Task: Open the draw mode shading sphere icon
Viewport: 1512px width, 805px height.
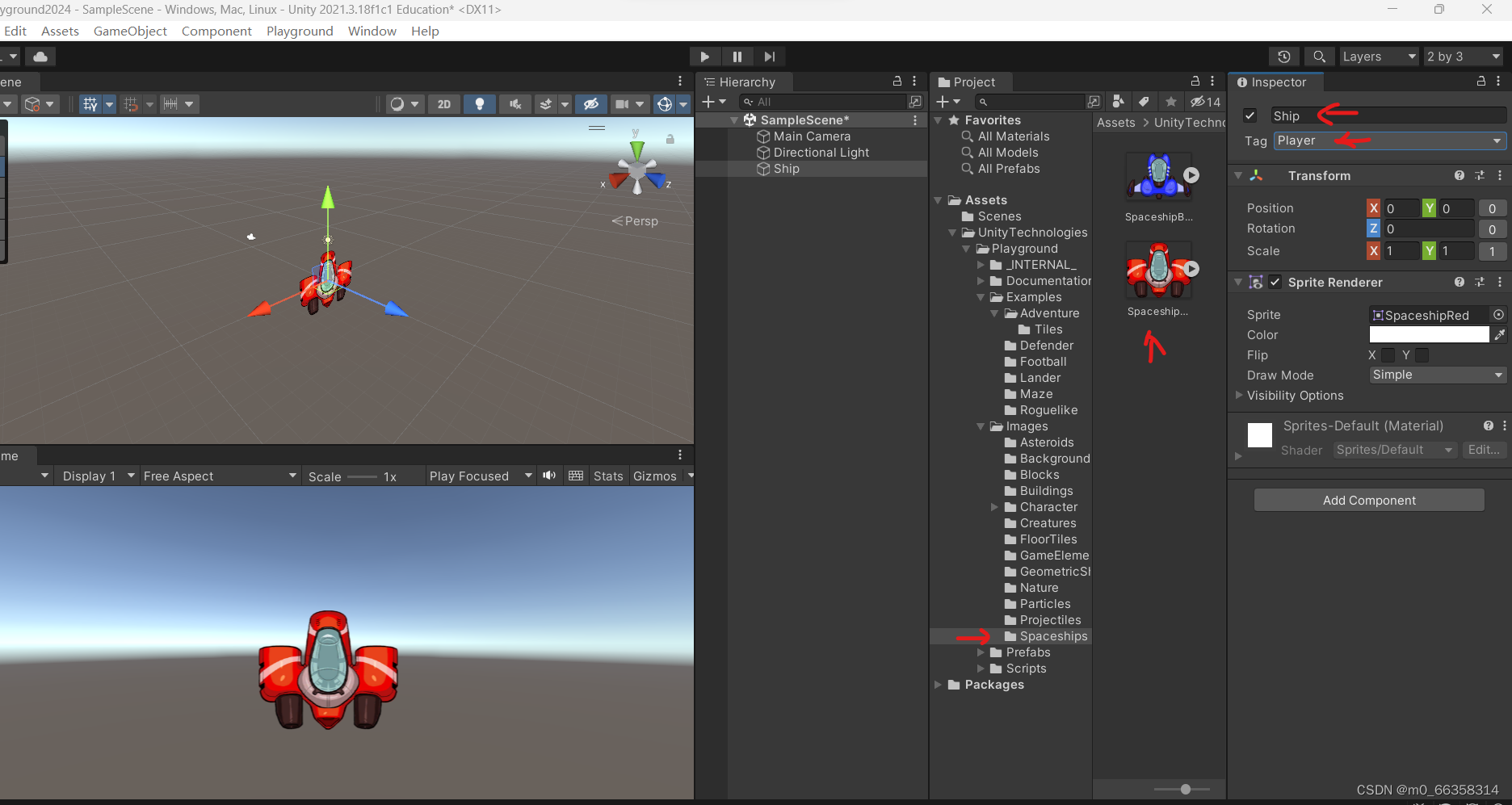Action: pyautogui.click(x=397, y=104)
